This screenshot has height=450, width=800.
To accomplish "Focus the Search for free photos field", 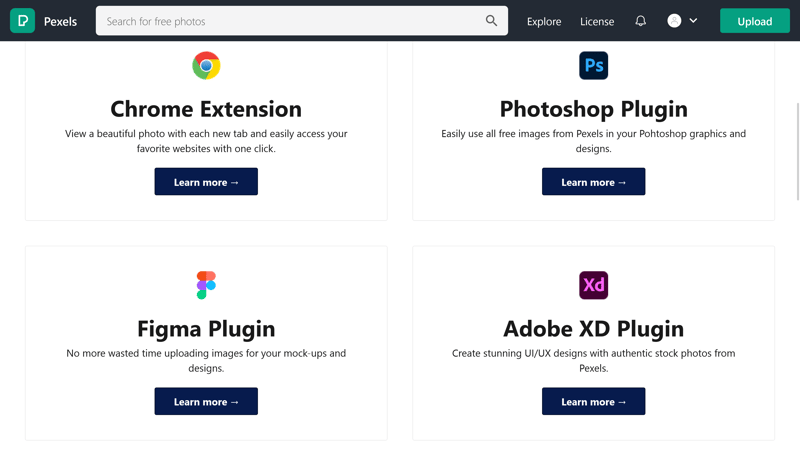I will [x=290, y=21].
